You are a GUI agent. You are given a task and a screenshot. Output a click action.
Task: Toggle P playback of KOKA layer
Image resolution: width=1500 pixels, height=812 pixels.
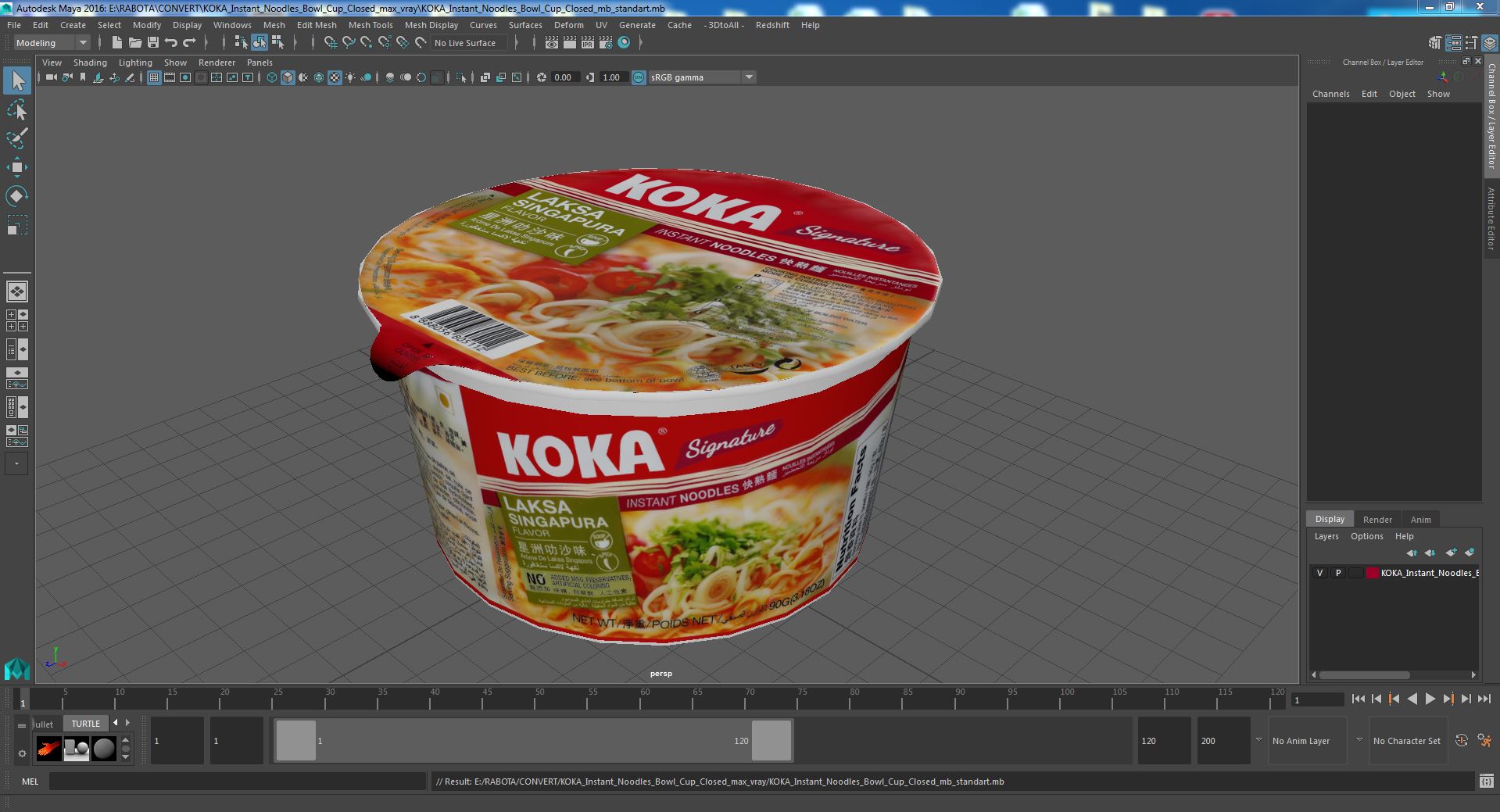coord(1337,573)
